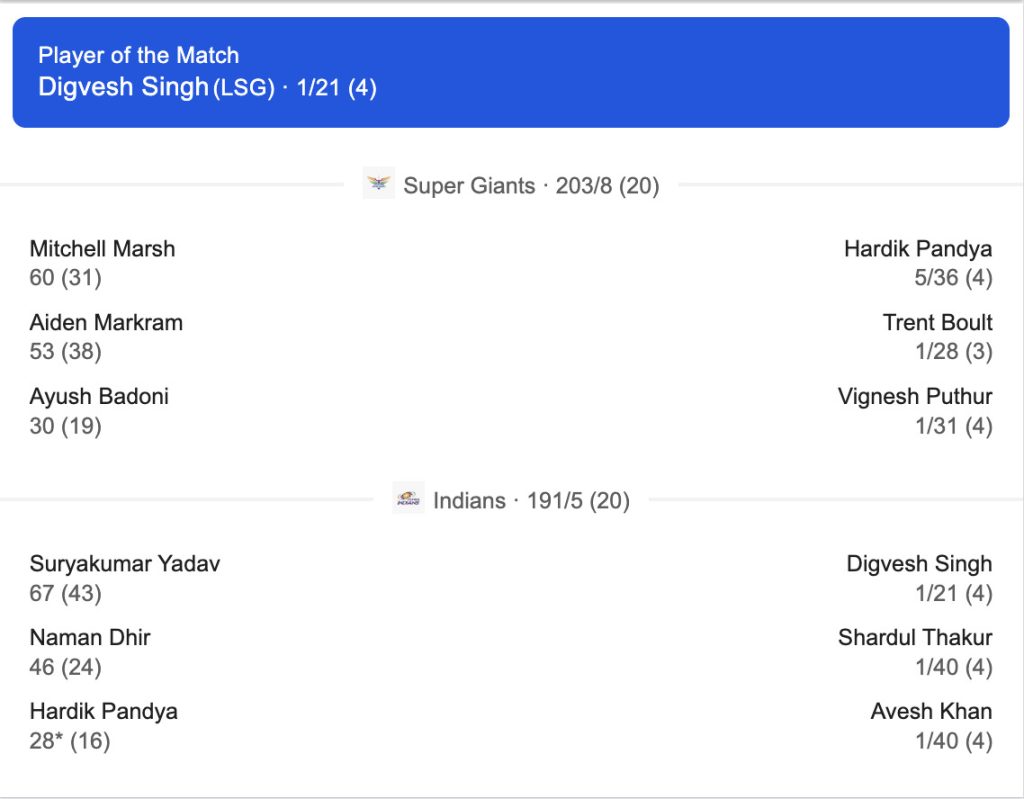
Task: Open Suryakumar Yadav's player entry
Action: point(125,564)
